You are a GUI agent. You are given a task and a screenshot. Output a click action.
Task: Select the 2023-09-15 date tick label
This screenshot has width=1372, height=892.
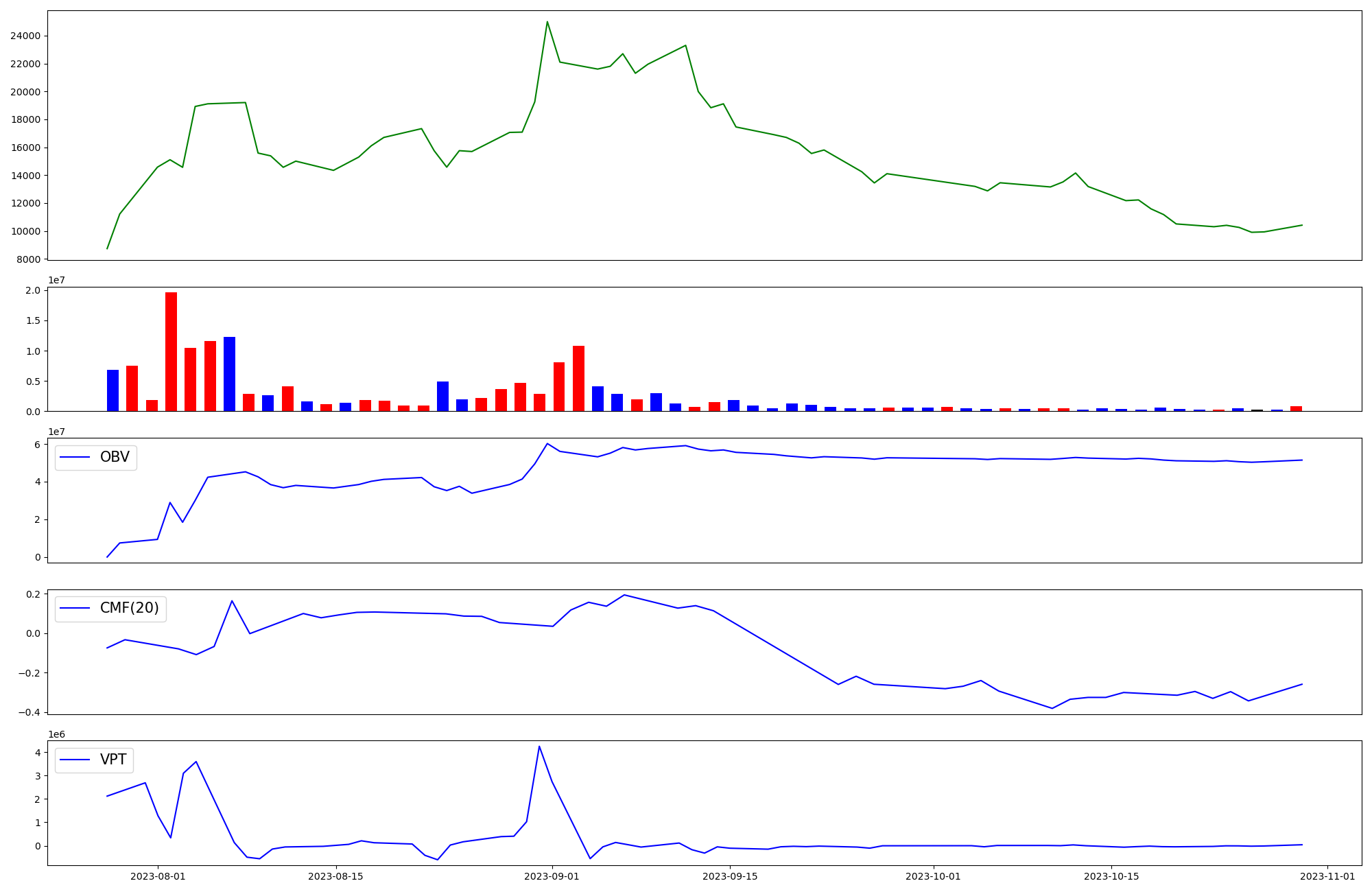click(731, 876)
